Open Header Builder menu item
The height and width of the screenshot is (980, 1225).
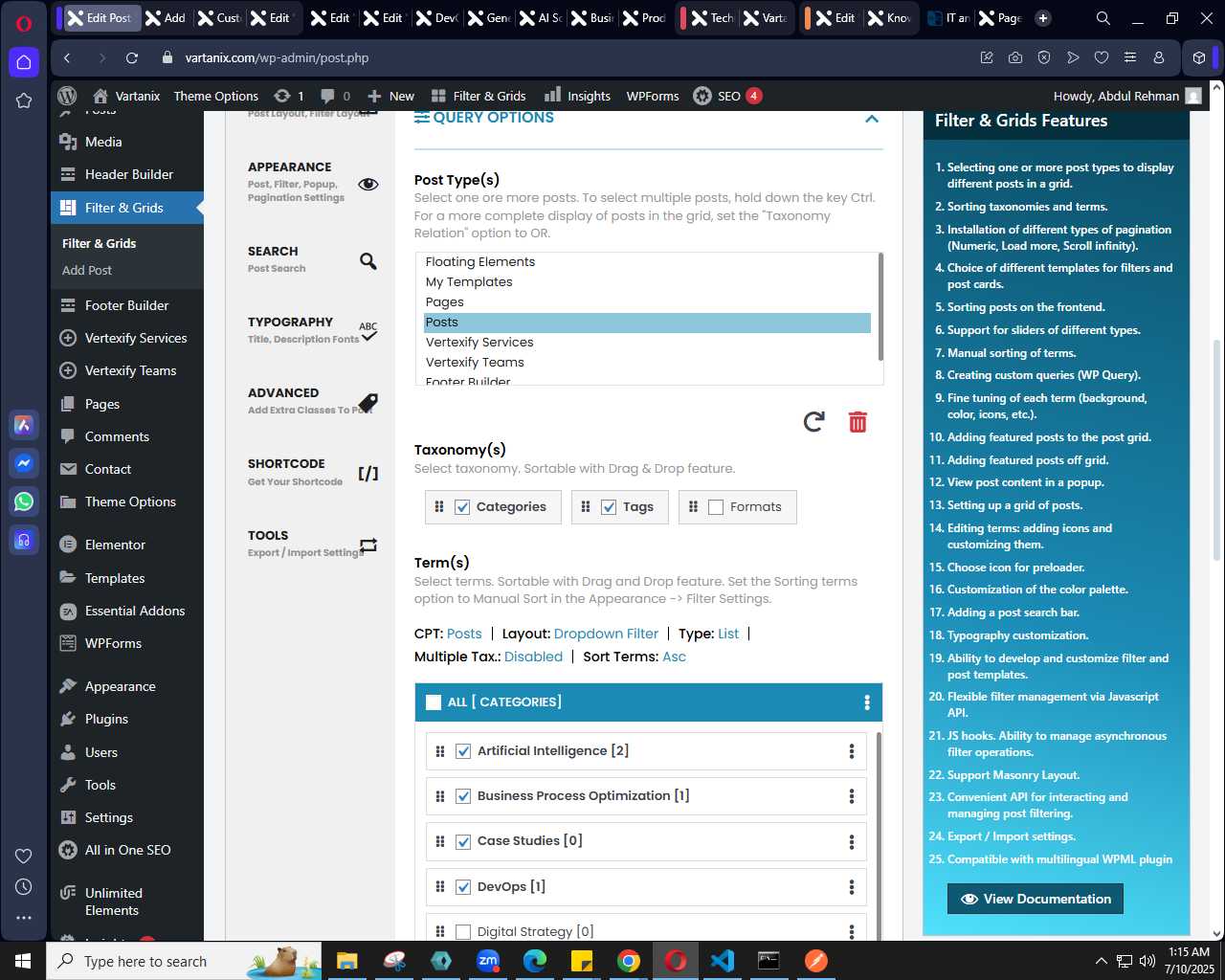(127, 174)
